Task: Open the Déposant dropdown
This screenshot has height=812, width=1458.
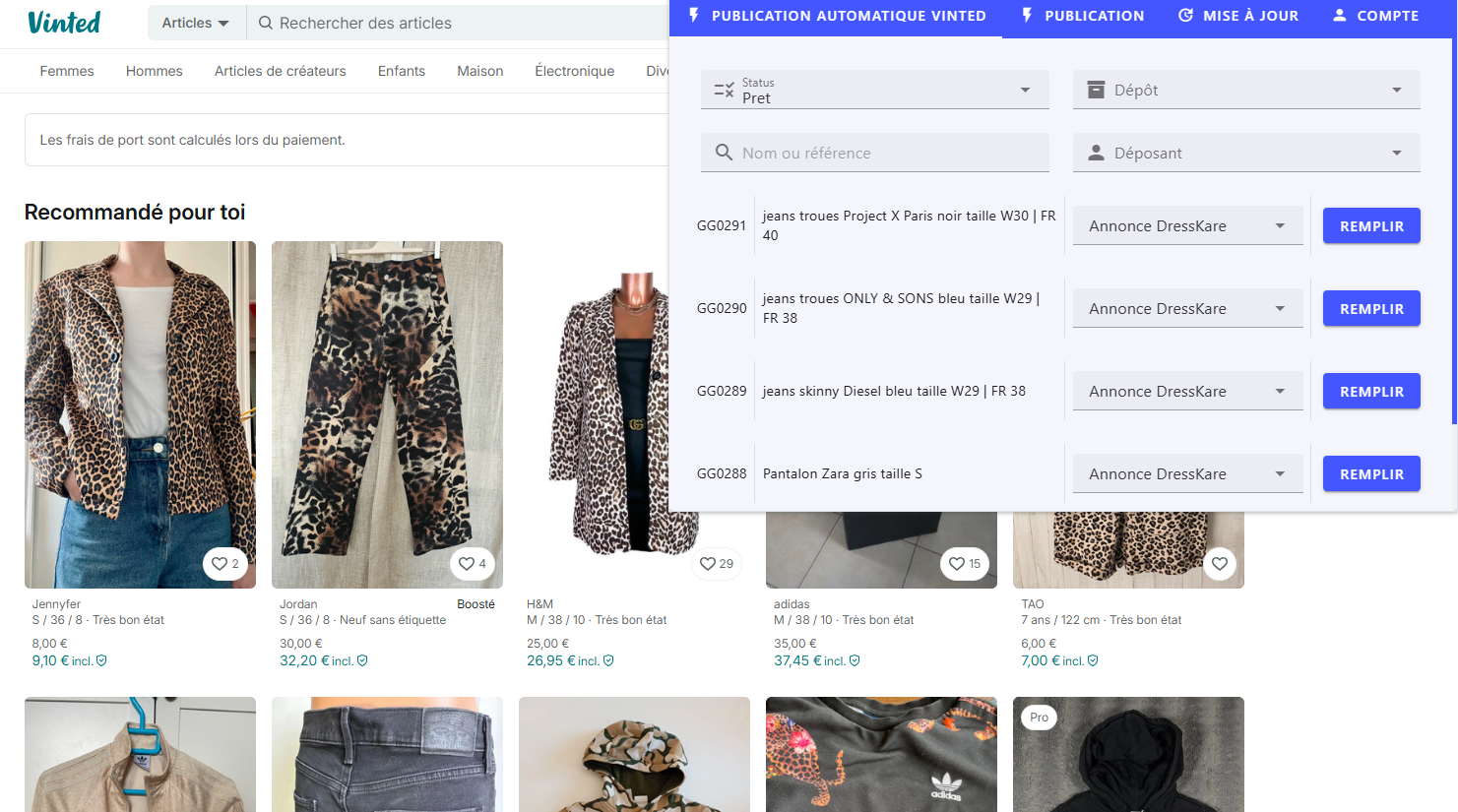Action: point(1246,153)
